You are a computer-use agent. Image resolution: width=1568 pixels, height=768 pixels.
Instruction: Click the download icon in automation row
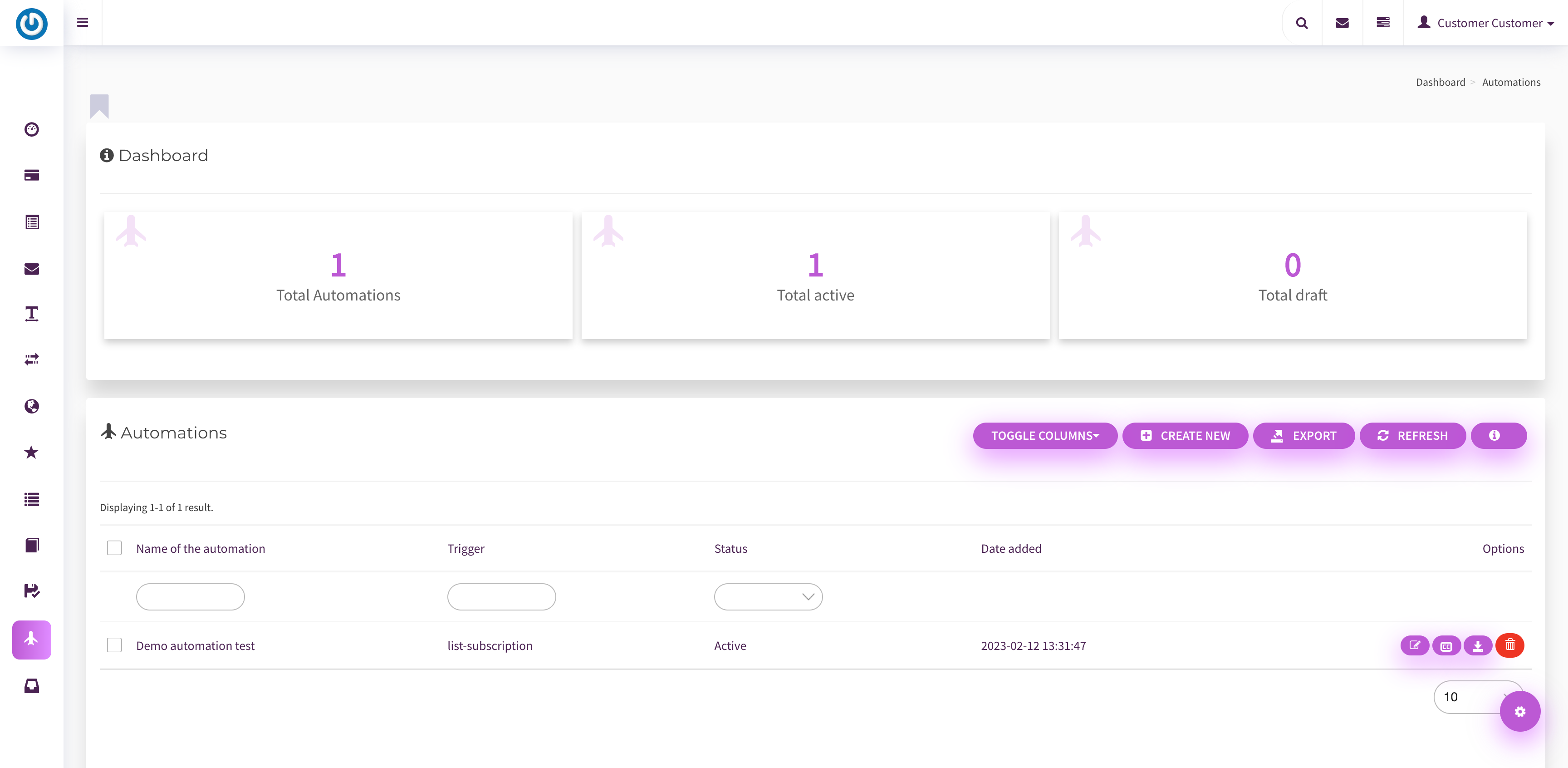pos(1477,645)
